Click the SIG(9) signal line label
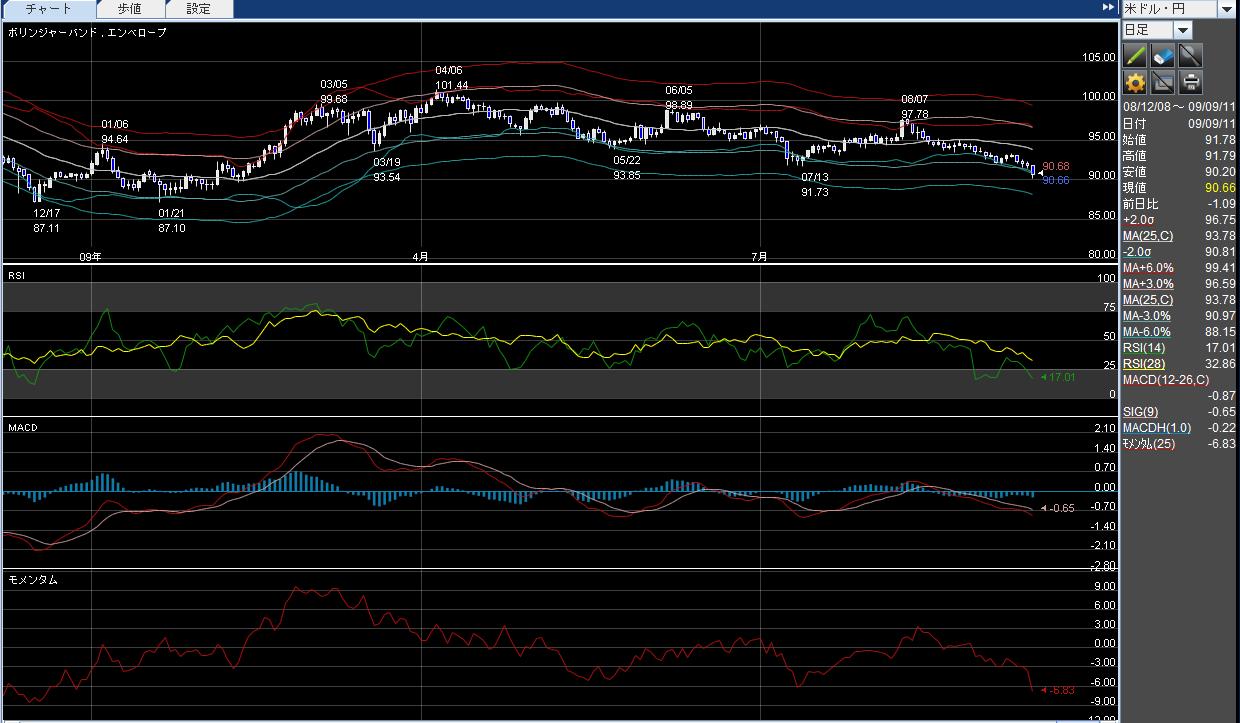The image size is (1240, 723). pyautogui.click(x=1139, y=412)
